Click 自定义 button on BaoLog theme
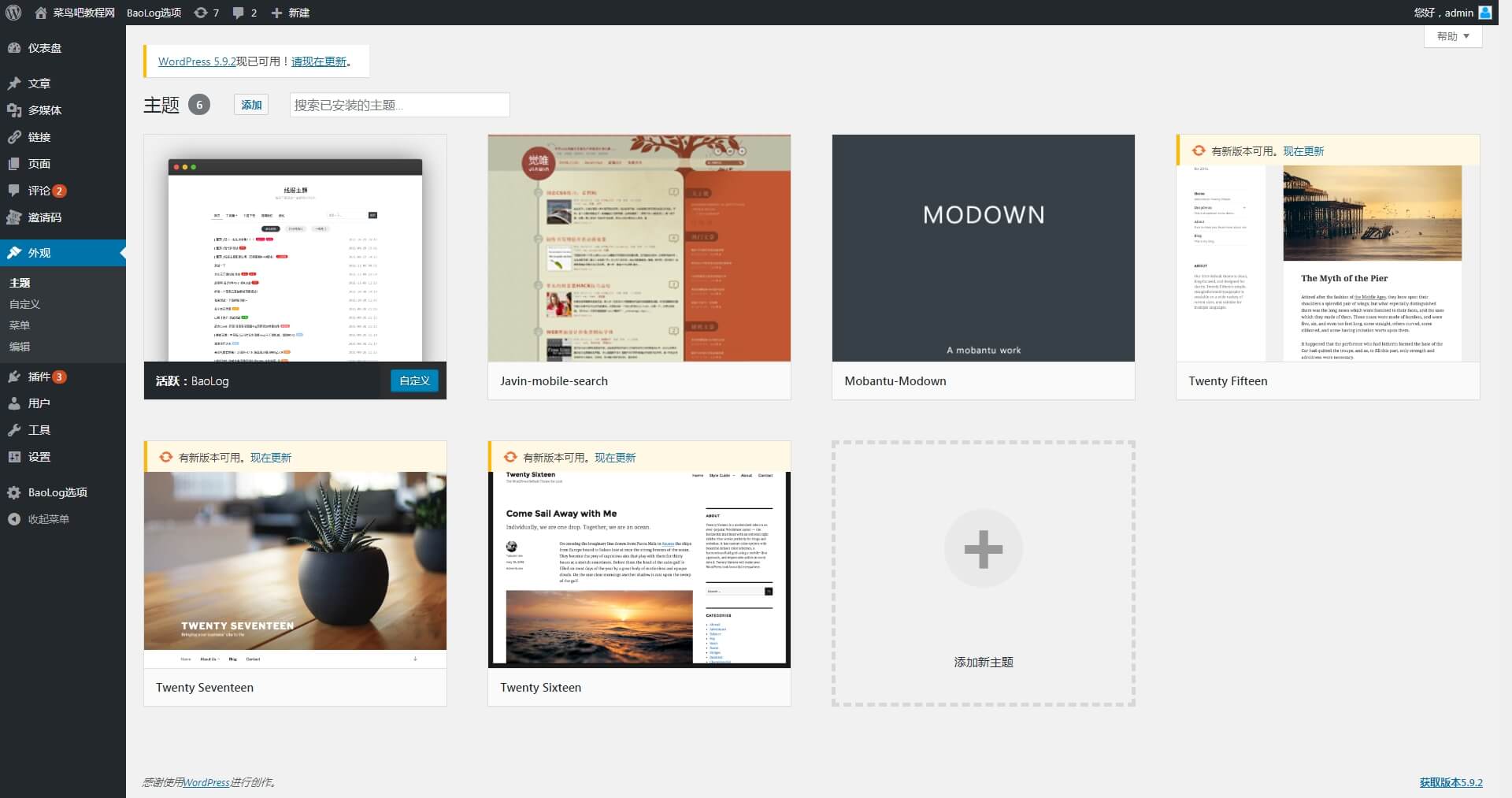 click(414, 380)
